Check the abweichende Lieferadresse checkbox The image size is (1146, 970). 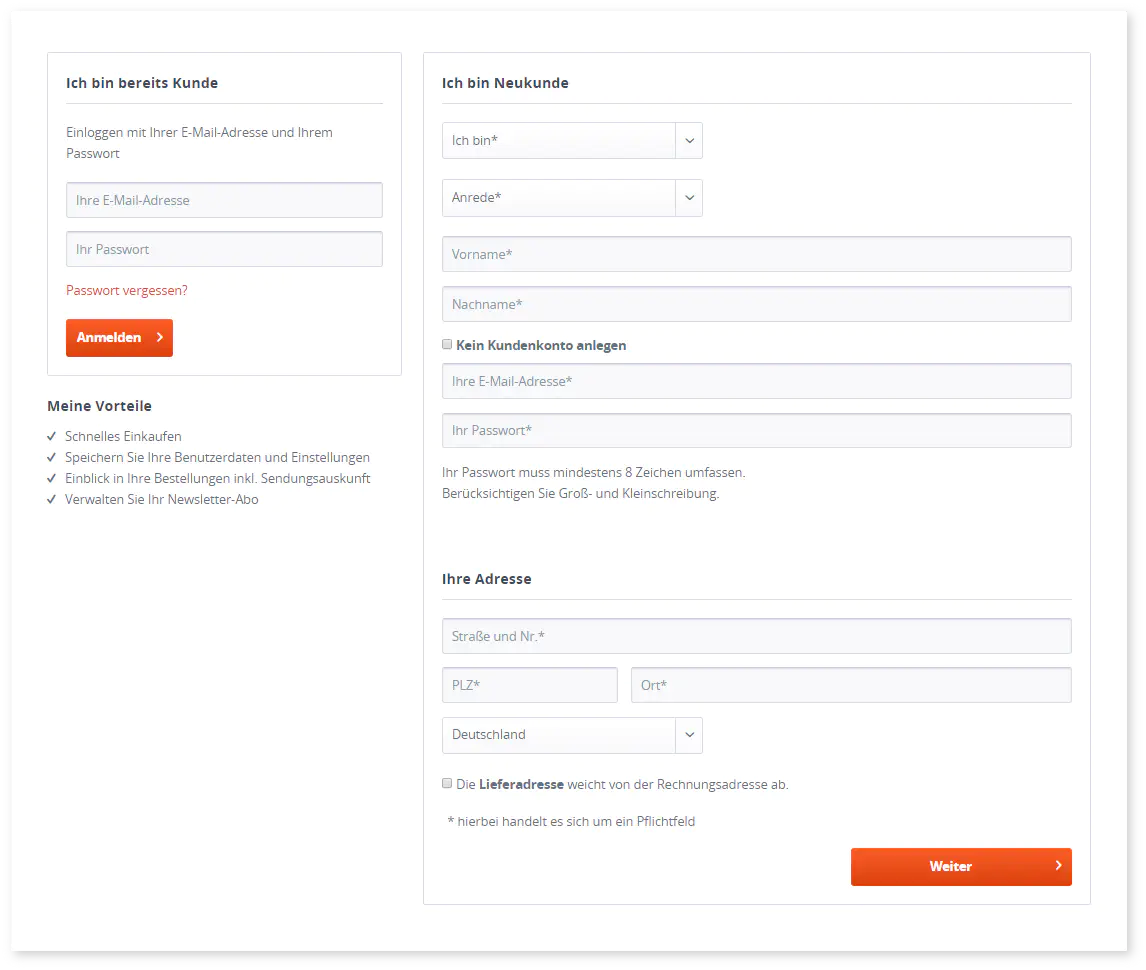(x=448, y=784)
